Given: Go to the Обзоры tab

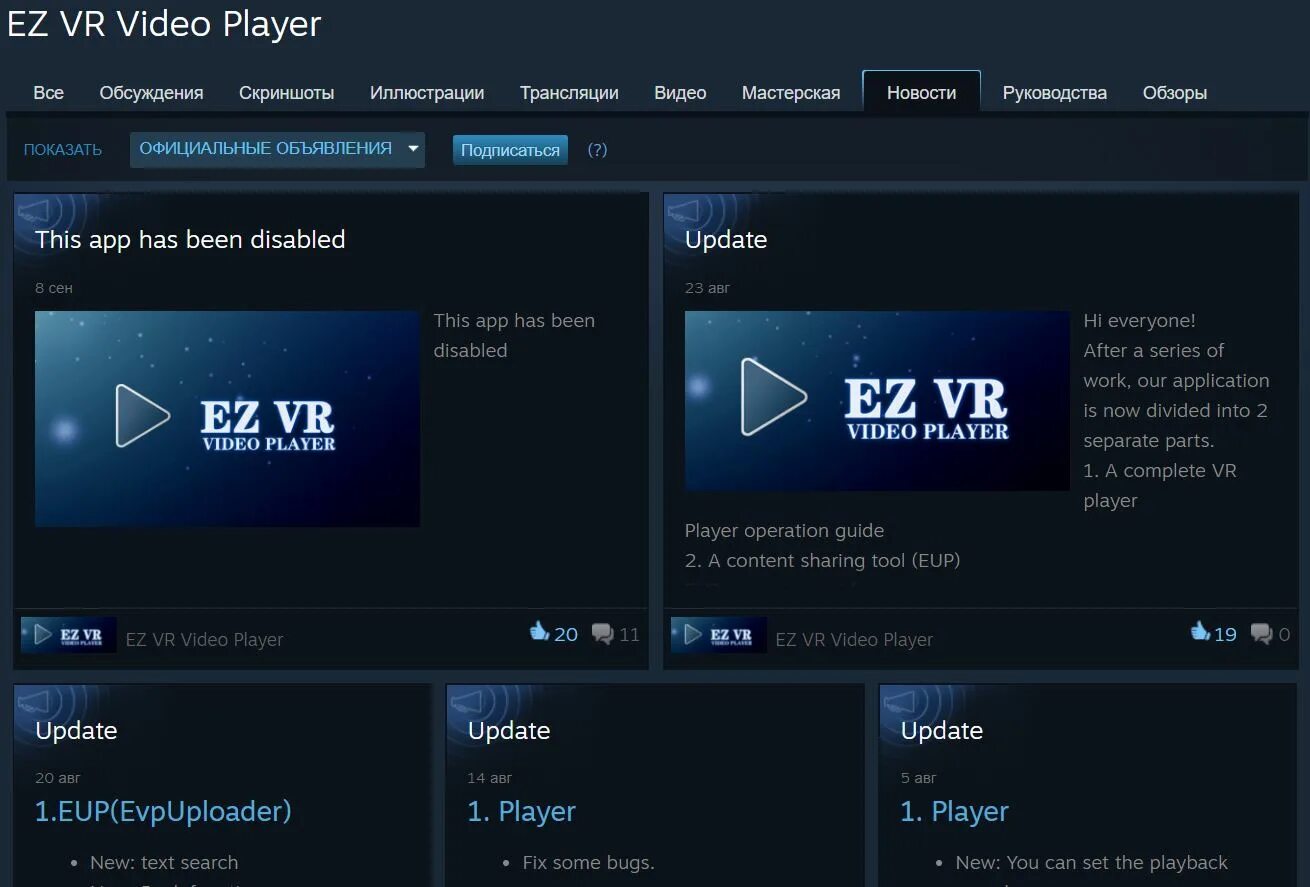Looking at the screenshot, I should [x=1174, y=93].
